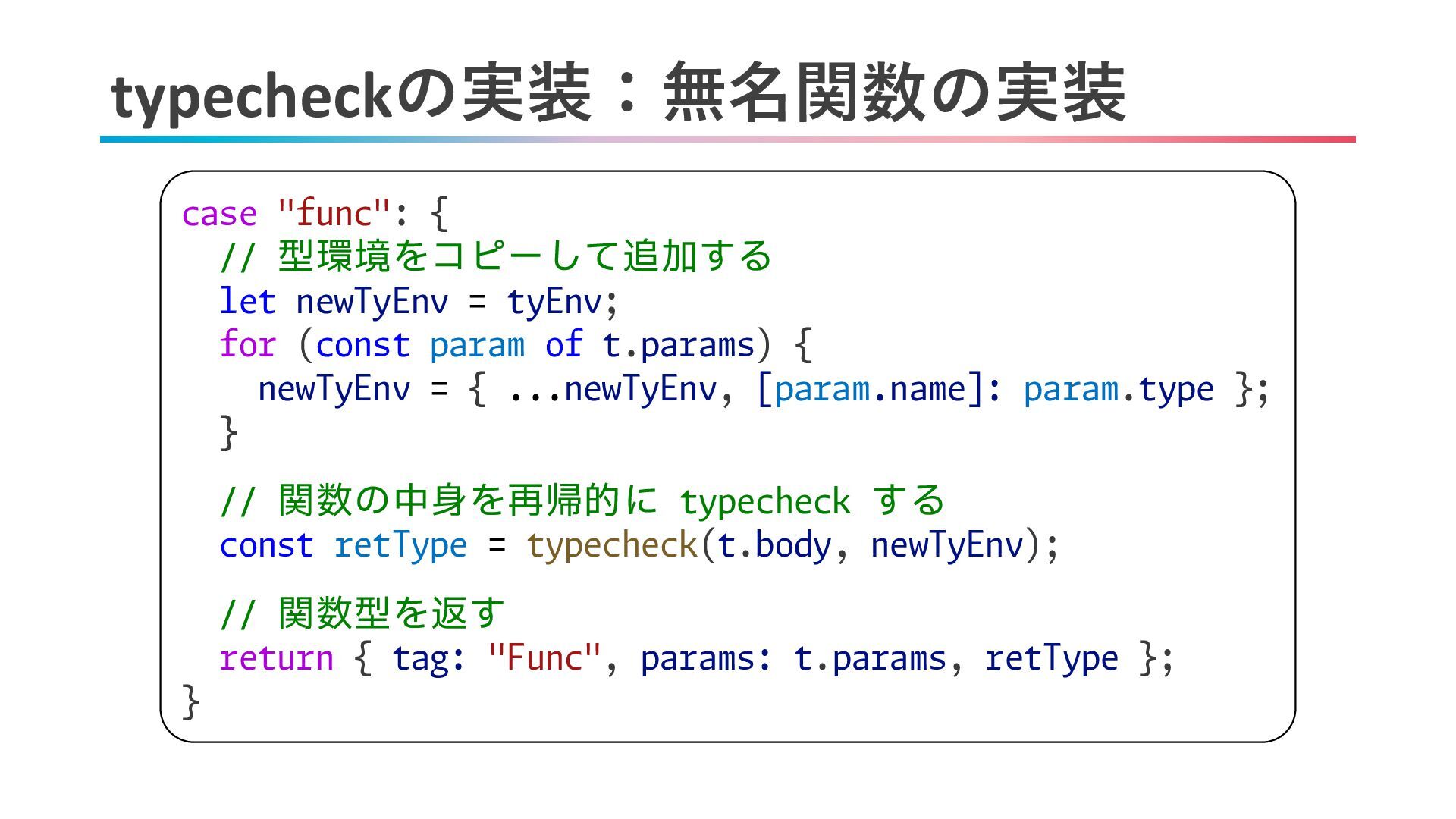Screen dimensions: 1456x819
Task: Click the 'return' keyword
Action: point(276,657)
